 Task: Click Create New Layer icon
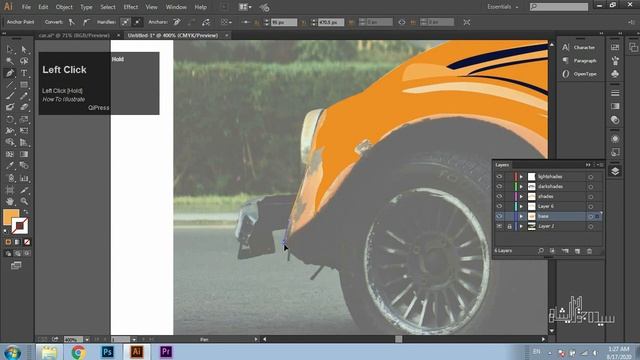(x=577, y=251)
